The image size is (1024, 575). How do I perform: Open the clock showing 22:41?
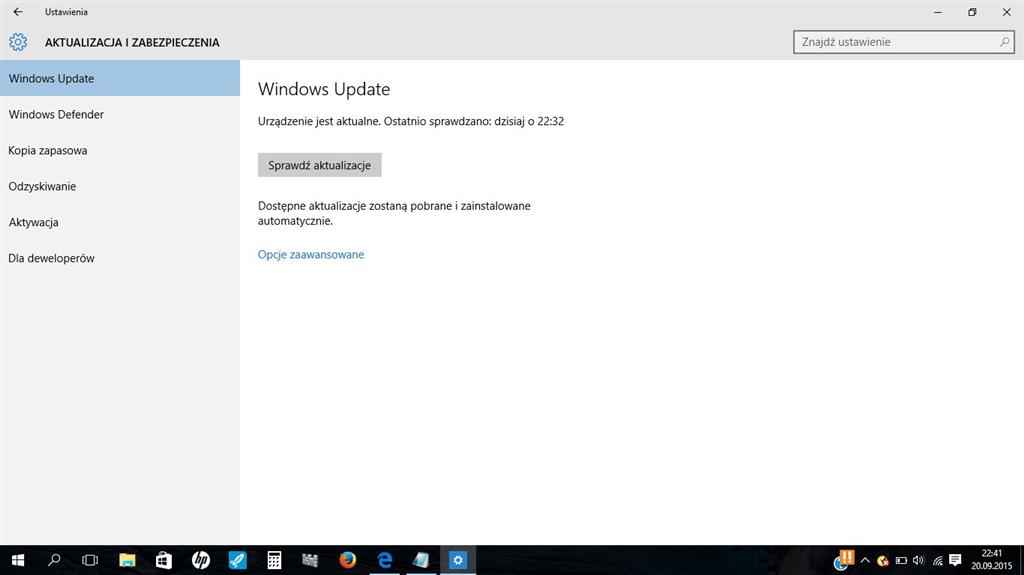[x=991, y=560]
